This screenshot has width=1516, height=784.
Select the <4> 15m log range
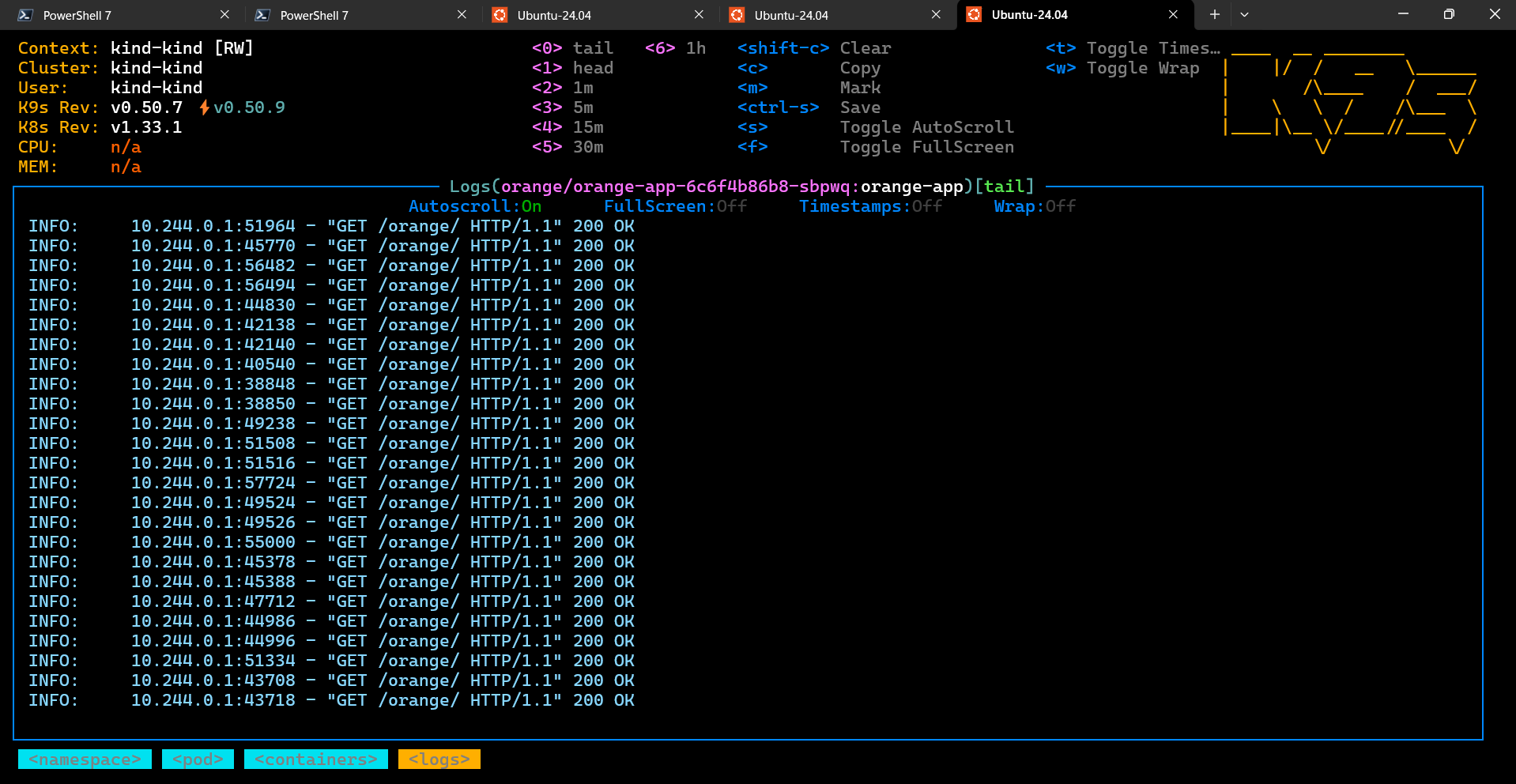point(568,127)
